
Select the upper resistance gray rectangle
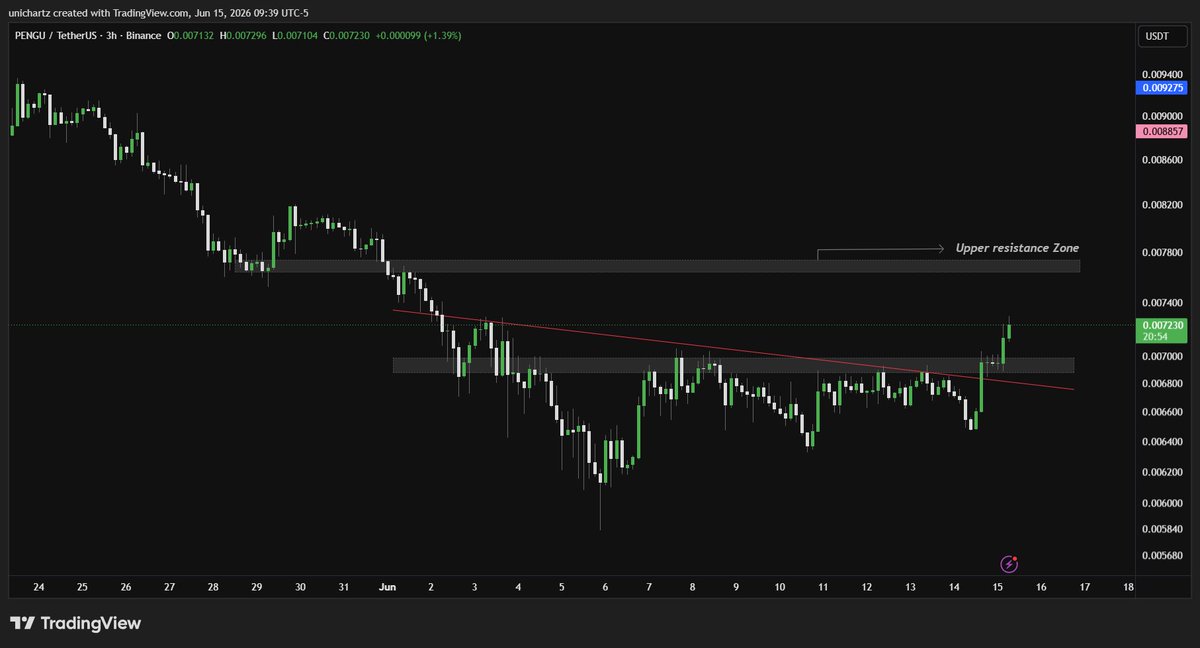click(x=657, y=266)
